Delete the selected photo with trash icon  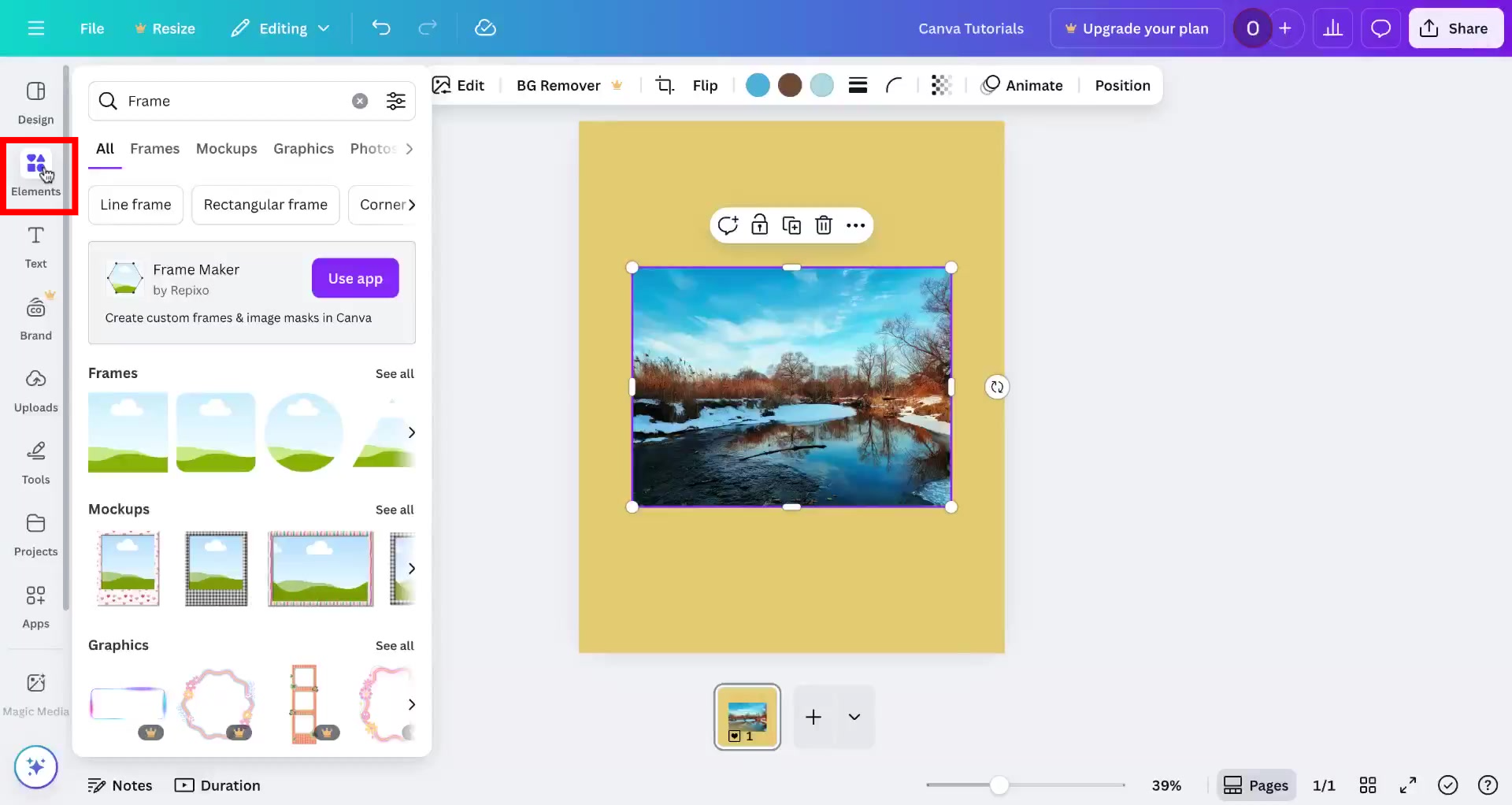click(x=824, y=224)
